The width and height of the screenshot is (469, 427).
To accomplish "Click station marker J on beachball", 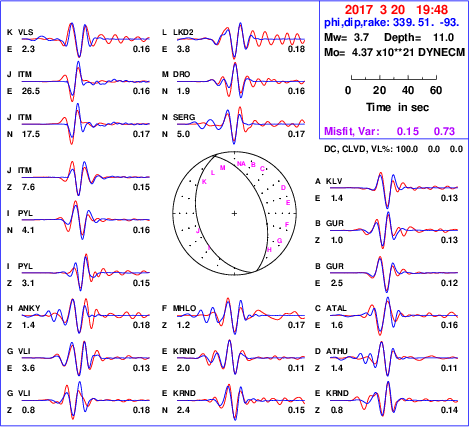I will coord(198,231).
